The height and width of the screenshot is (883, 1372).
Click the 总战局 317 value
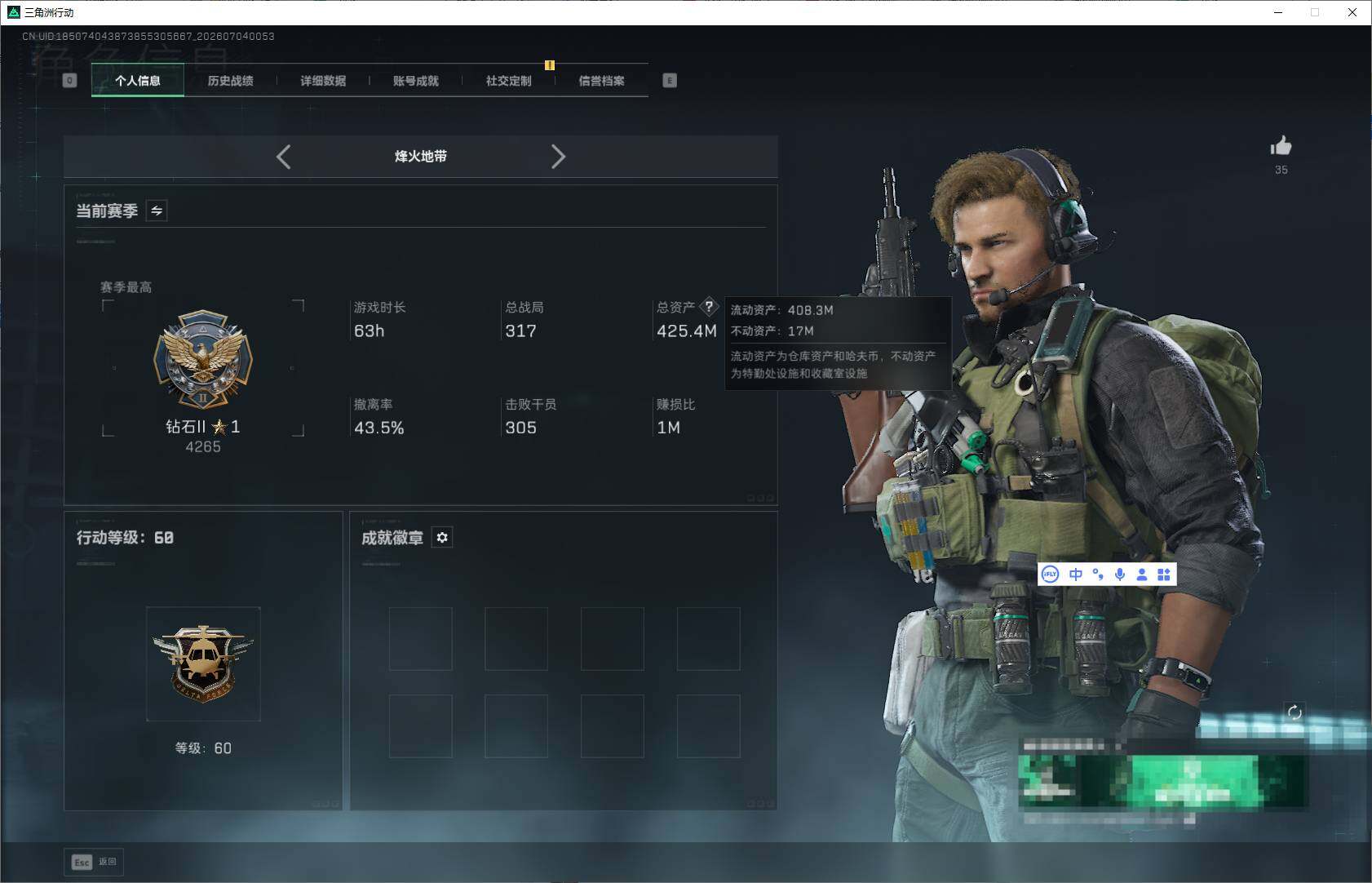tap(520, 331)
